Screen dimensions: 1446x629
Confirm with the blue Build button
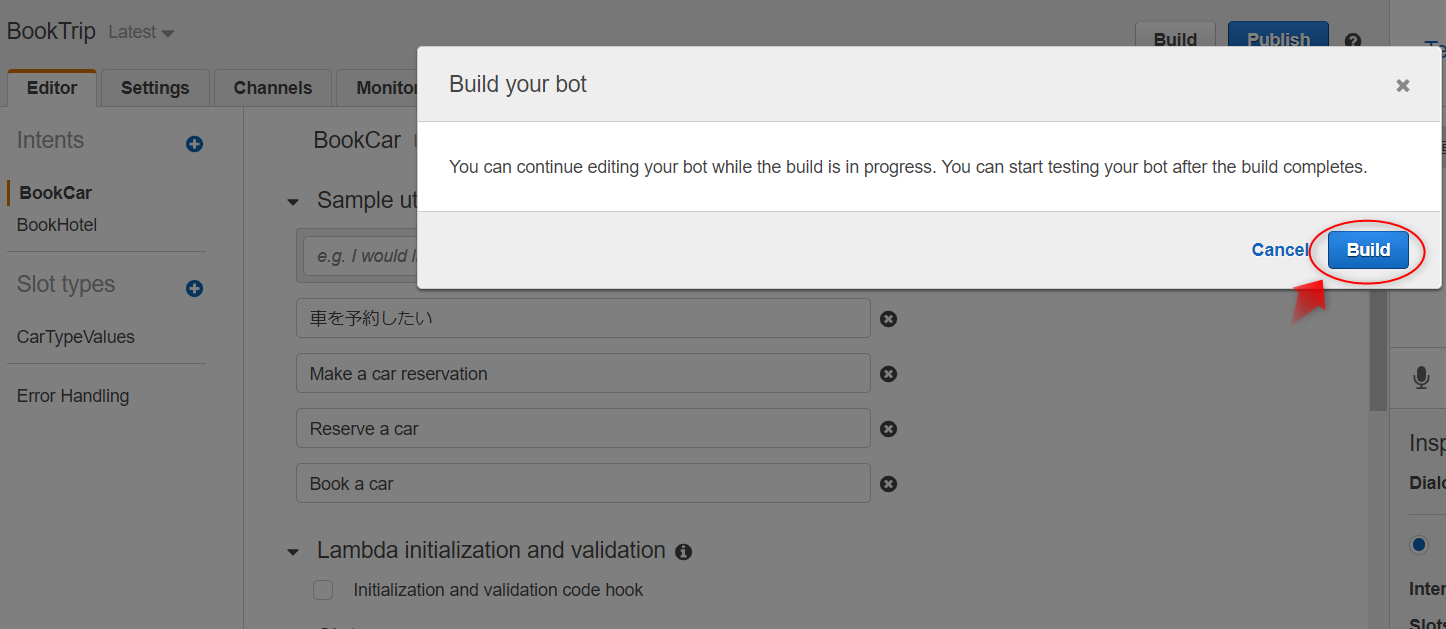tap(1368, 250)
